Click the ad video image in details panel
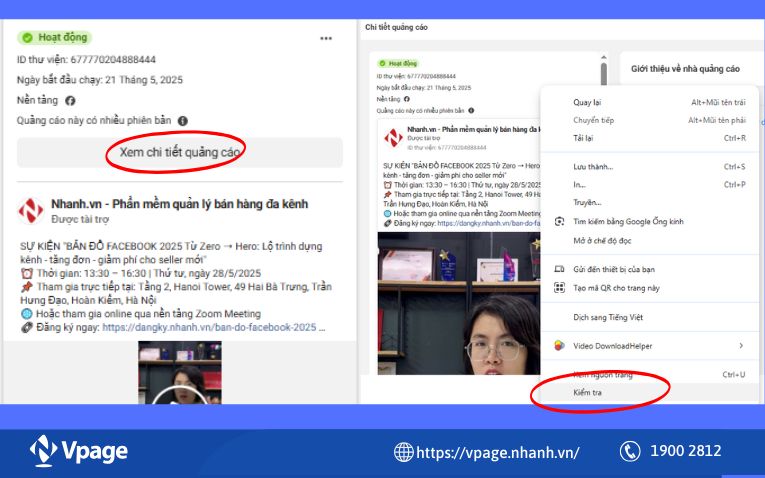The width and height of the screenshot is (765, 478). pyautogui.click(x=459, y=303)
